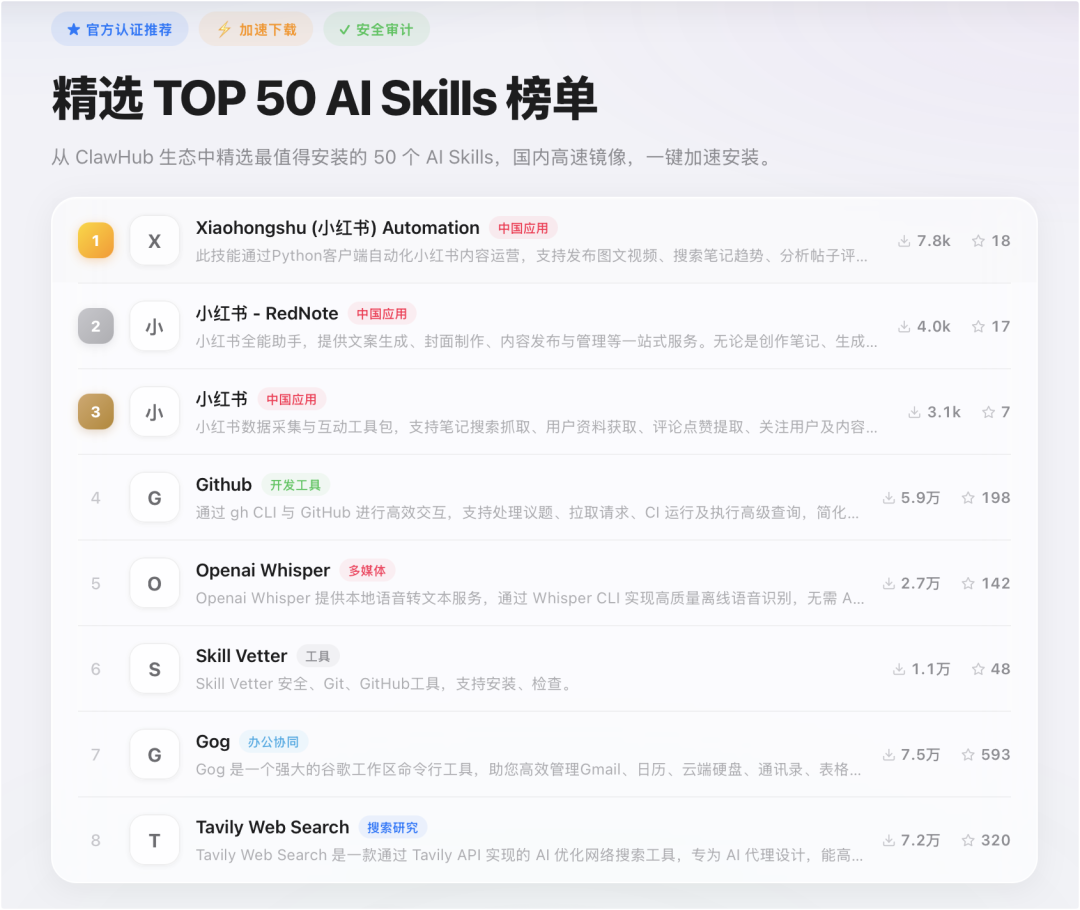The image size is (1080, 910).
Task: Click the Github skill letter icon
Action: coord(154,497)
